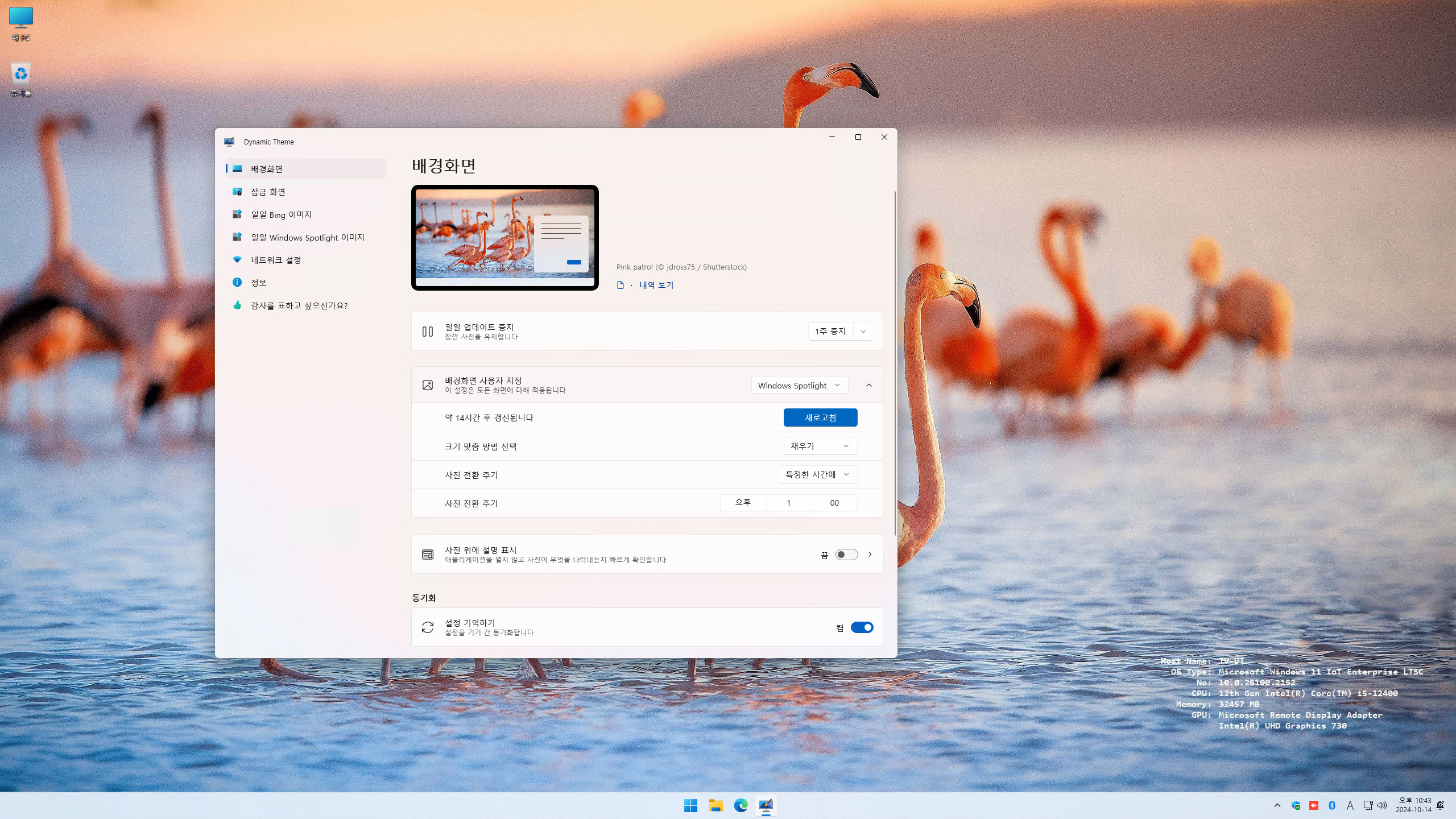The height and width of the screenshot is (819, 1456).
Task: Open Bluetooth tray icon
Action: pyautogui.click(x=1331, y=805)
